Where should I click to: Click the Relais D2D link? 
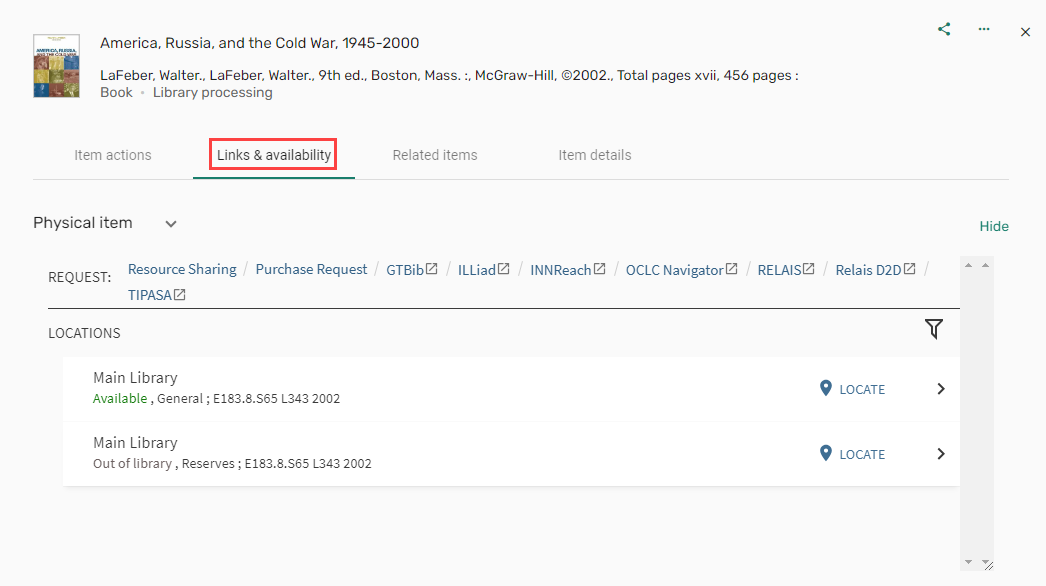click(x=875, y=270)
